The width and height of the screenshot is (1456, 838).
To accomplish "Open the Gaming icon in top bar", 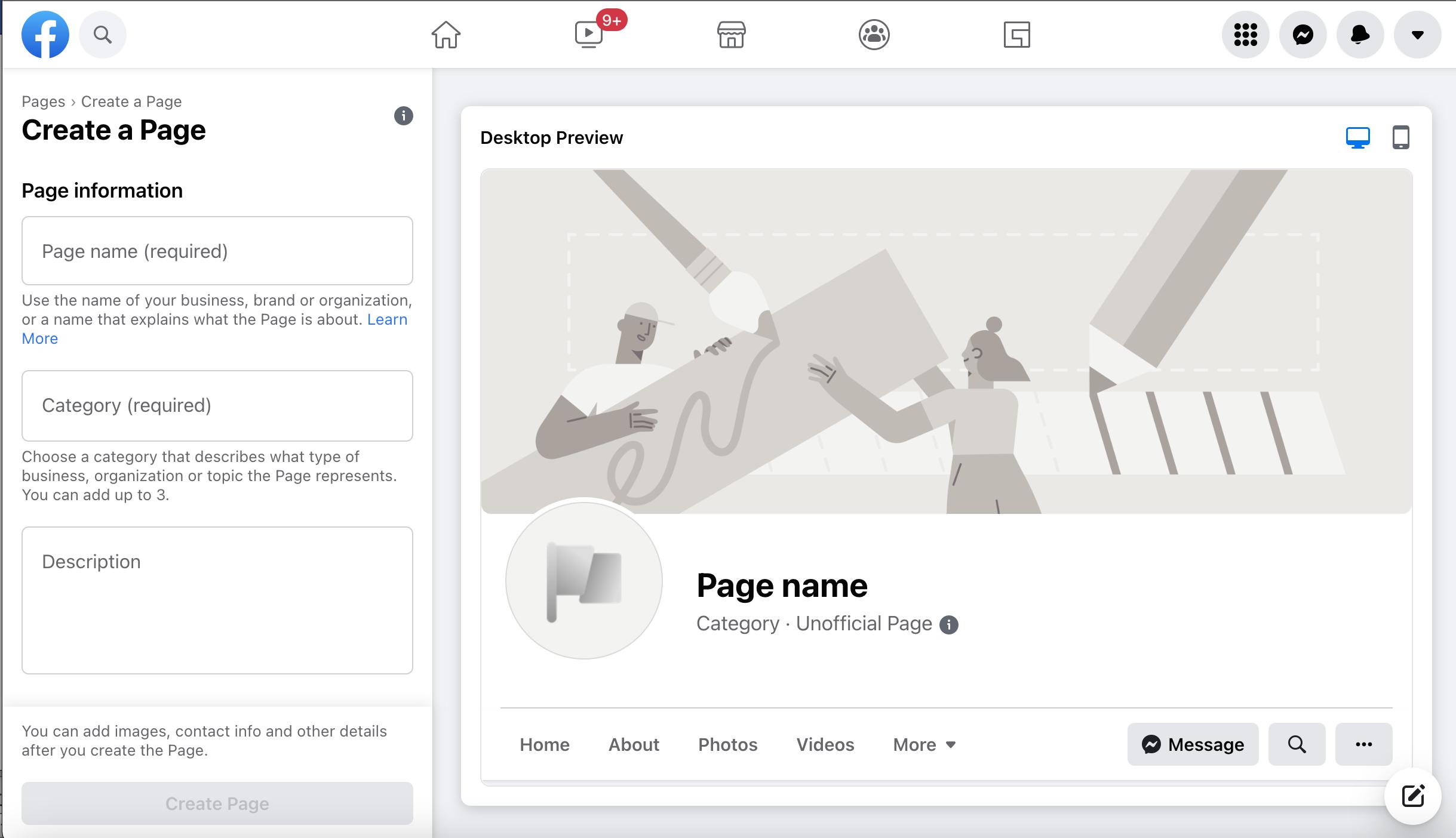I will point(1016,35).
